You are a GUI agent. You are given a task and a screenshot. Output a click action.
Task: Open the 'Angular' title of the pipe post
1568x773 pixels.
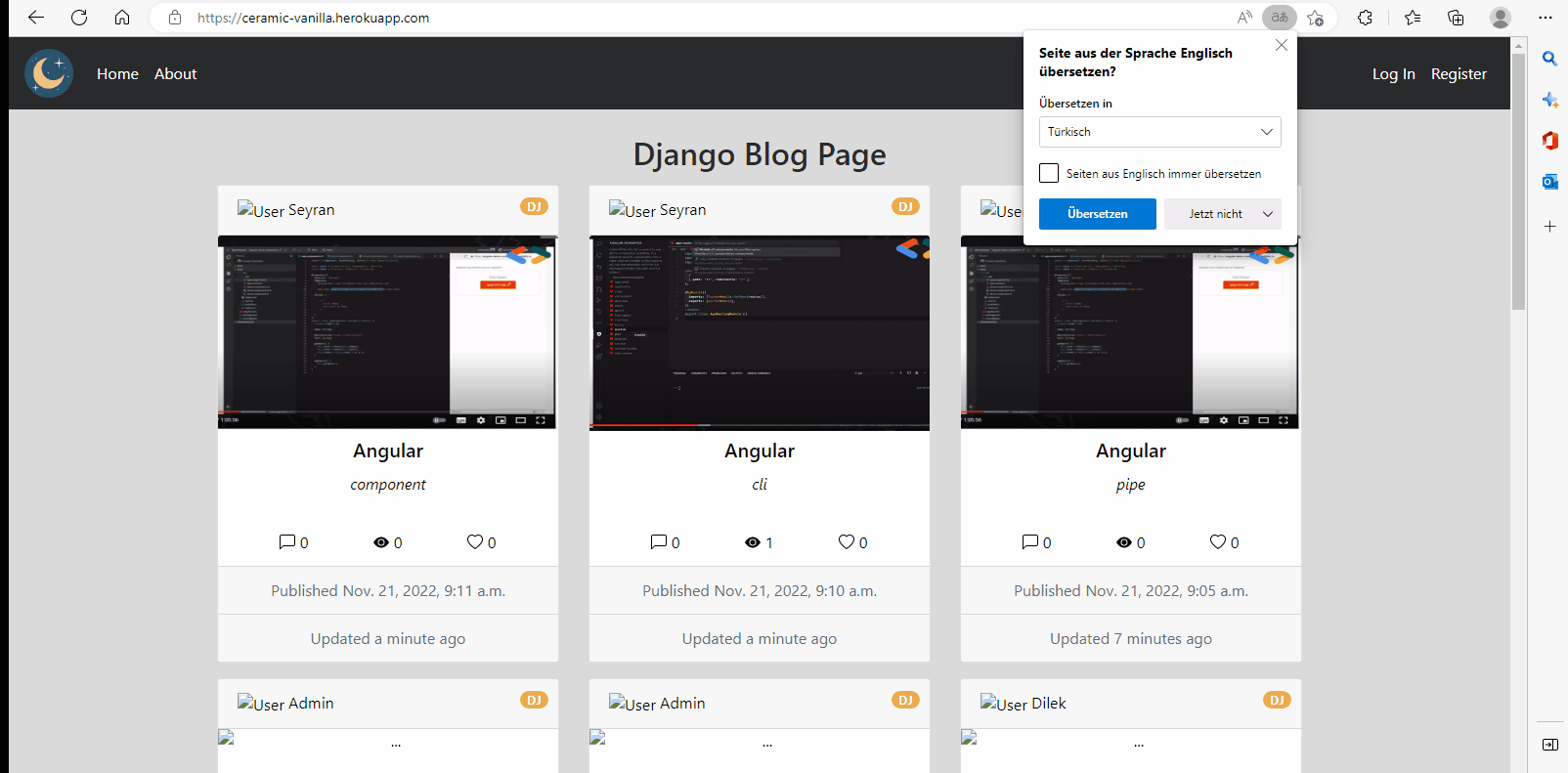pyautogui.click(x=1131, y=451)
